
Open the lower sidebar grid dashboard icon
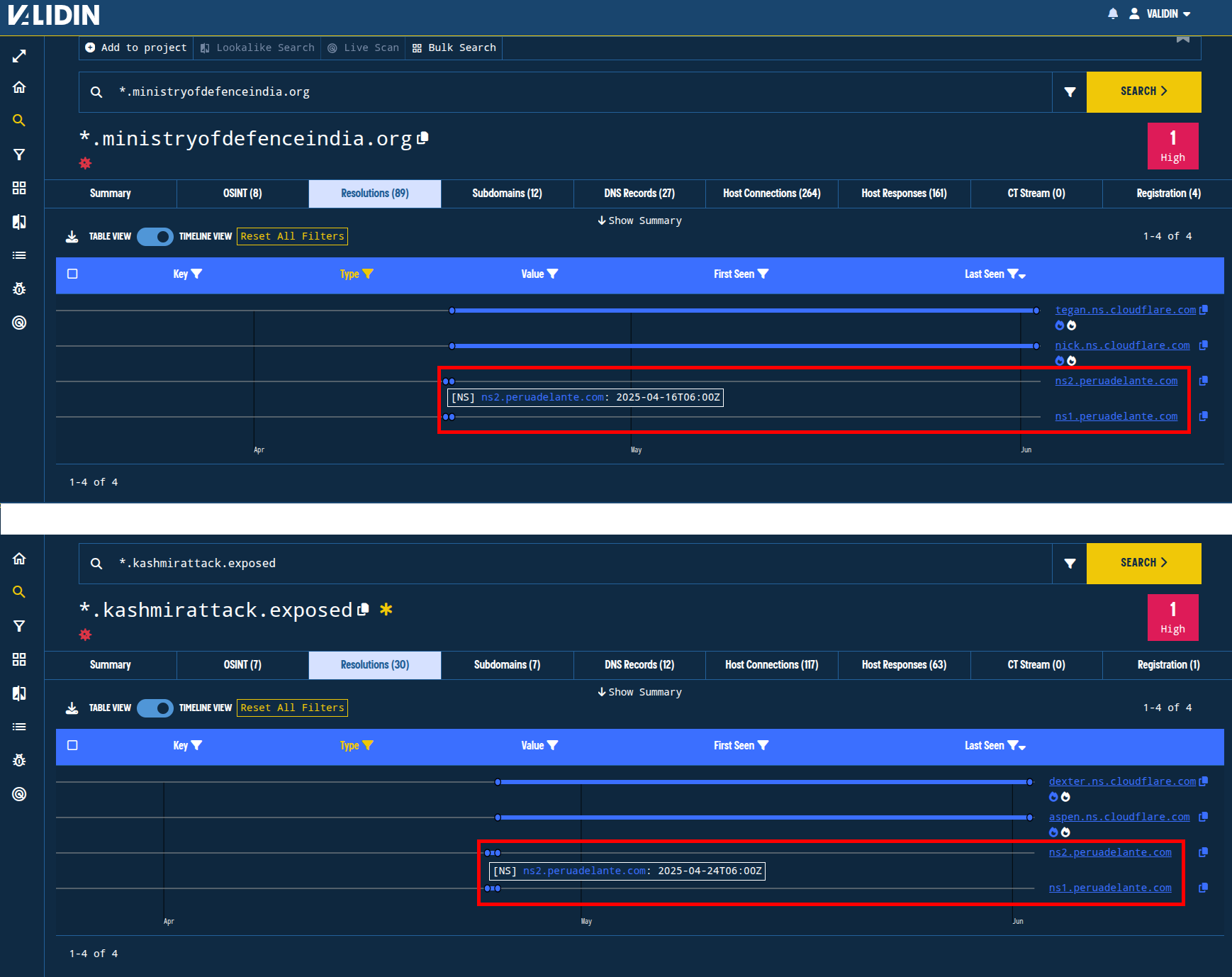pos(19,659)
